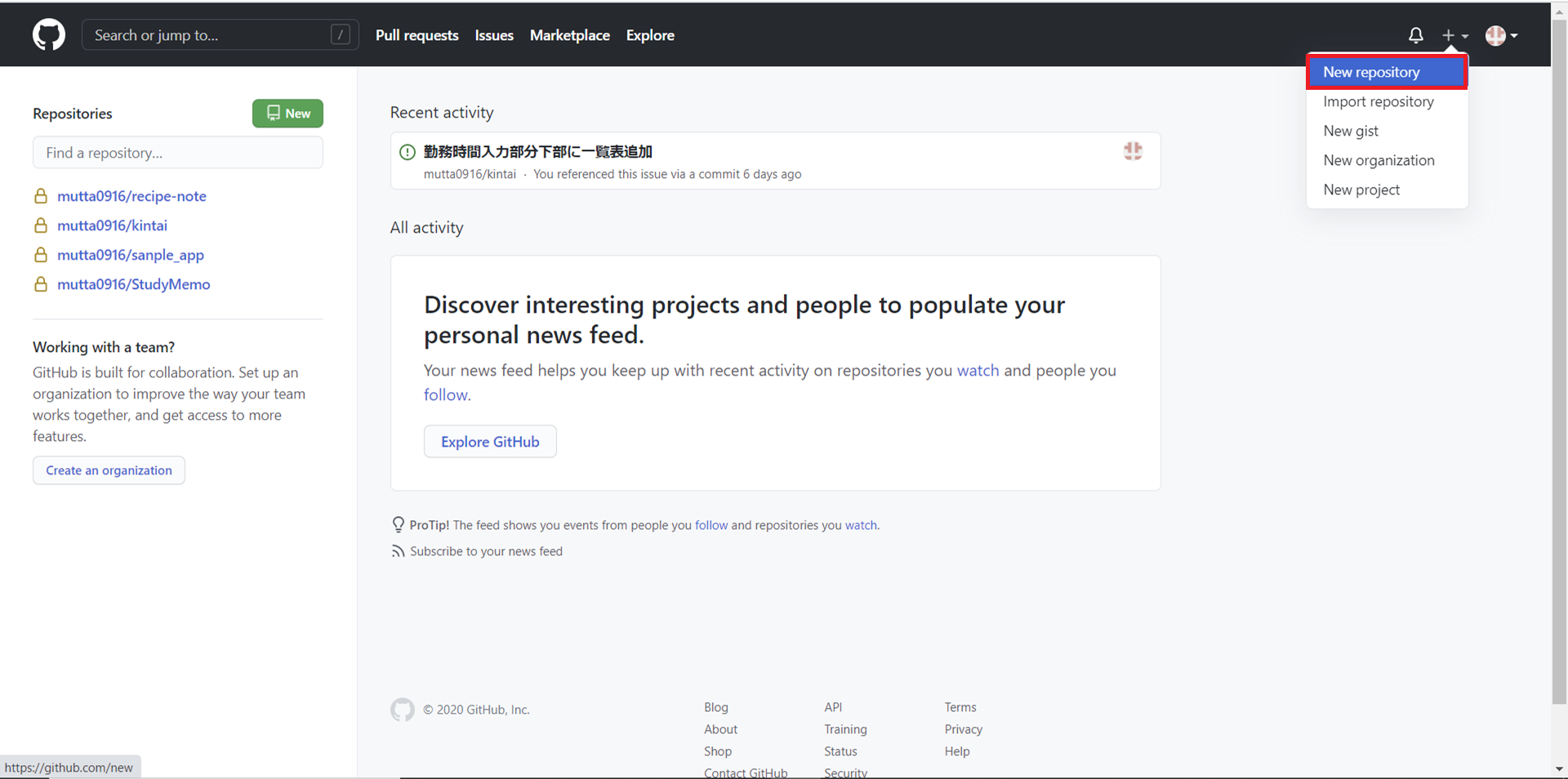Go to Issues in the header
This screenshot has width=1568, height=779.
[x=494, y=35]
